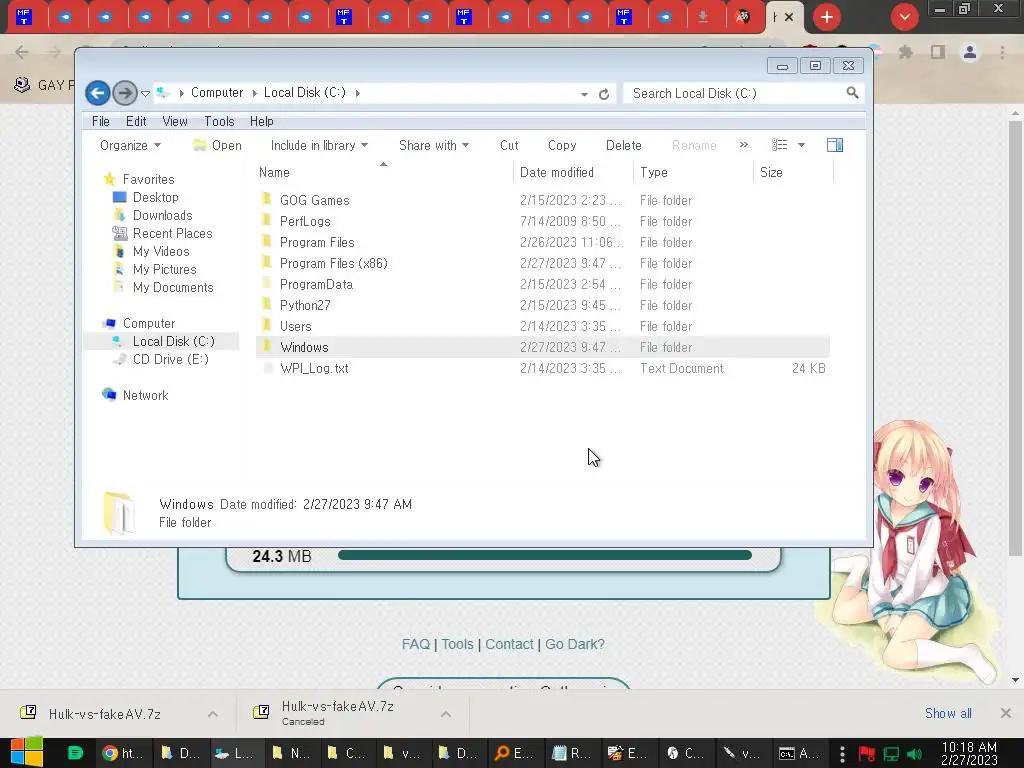1024x768 pixels.
Task: Select Downloads in Favorites
Action: pos(162,216)
